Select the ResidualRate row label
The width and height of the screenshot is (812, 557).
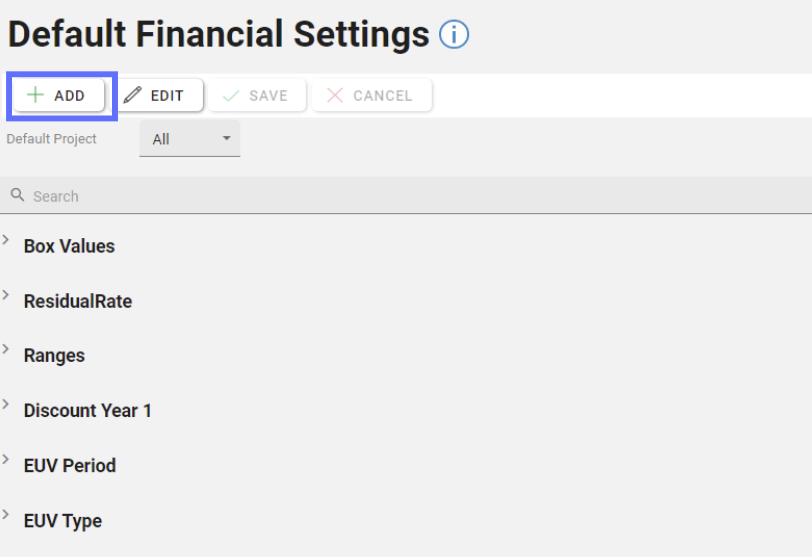click(x=78, y=301)
